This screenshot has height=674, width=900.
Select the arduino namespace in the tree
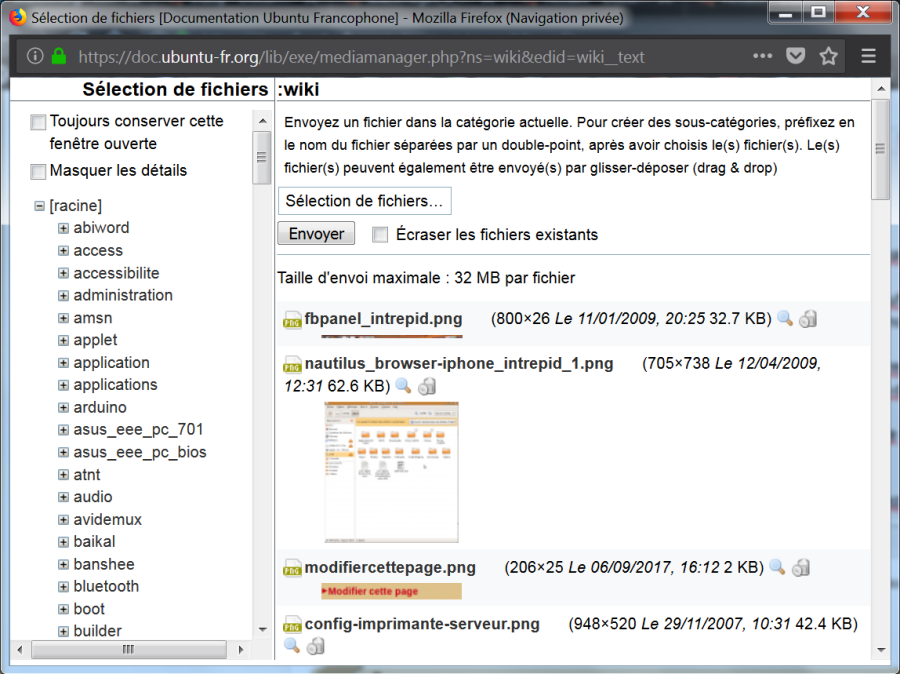click(100, 407)
